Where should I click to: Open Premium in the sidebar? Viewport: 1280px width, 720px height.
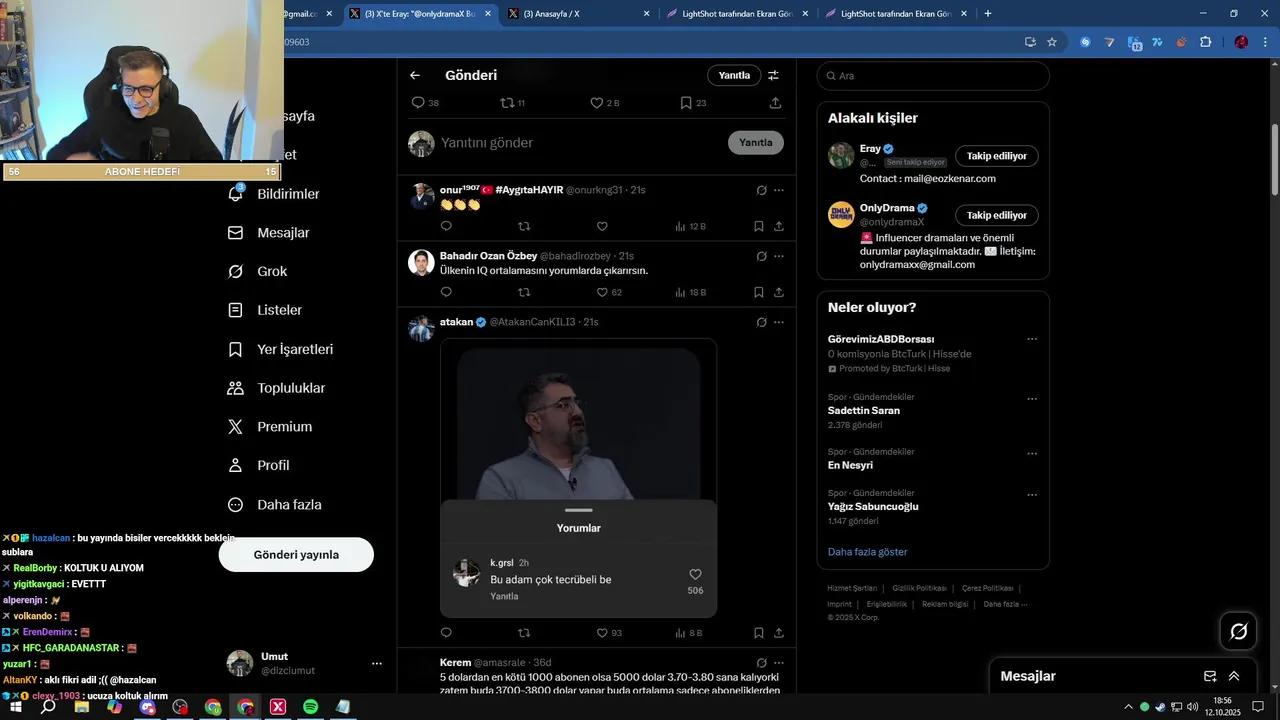270,426
